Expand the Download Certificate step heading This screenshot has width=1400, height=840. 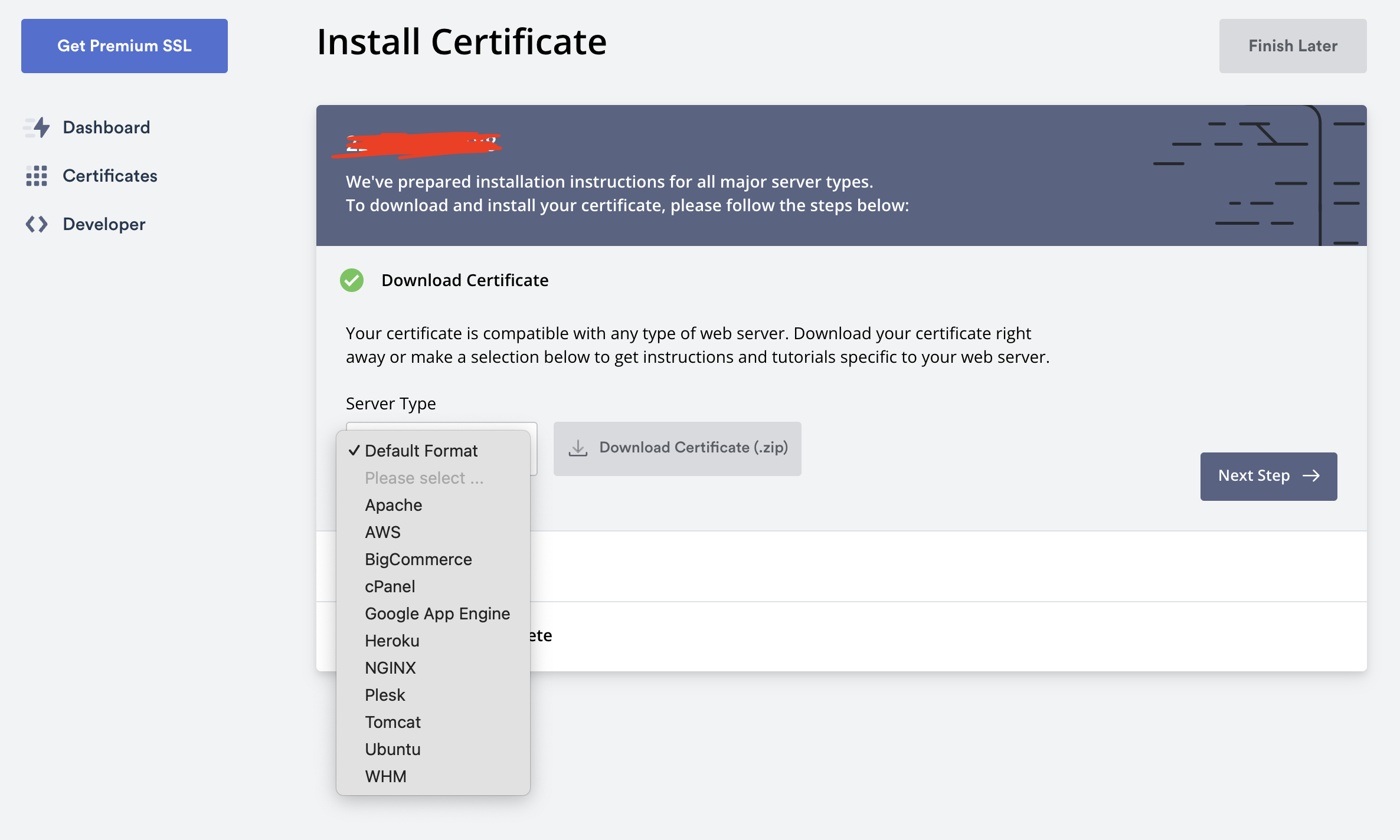point(465,280)
